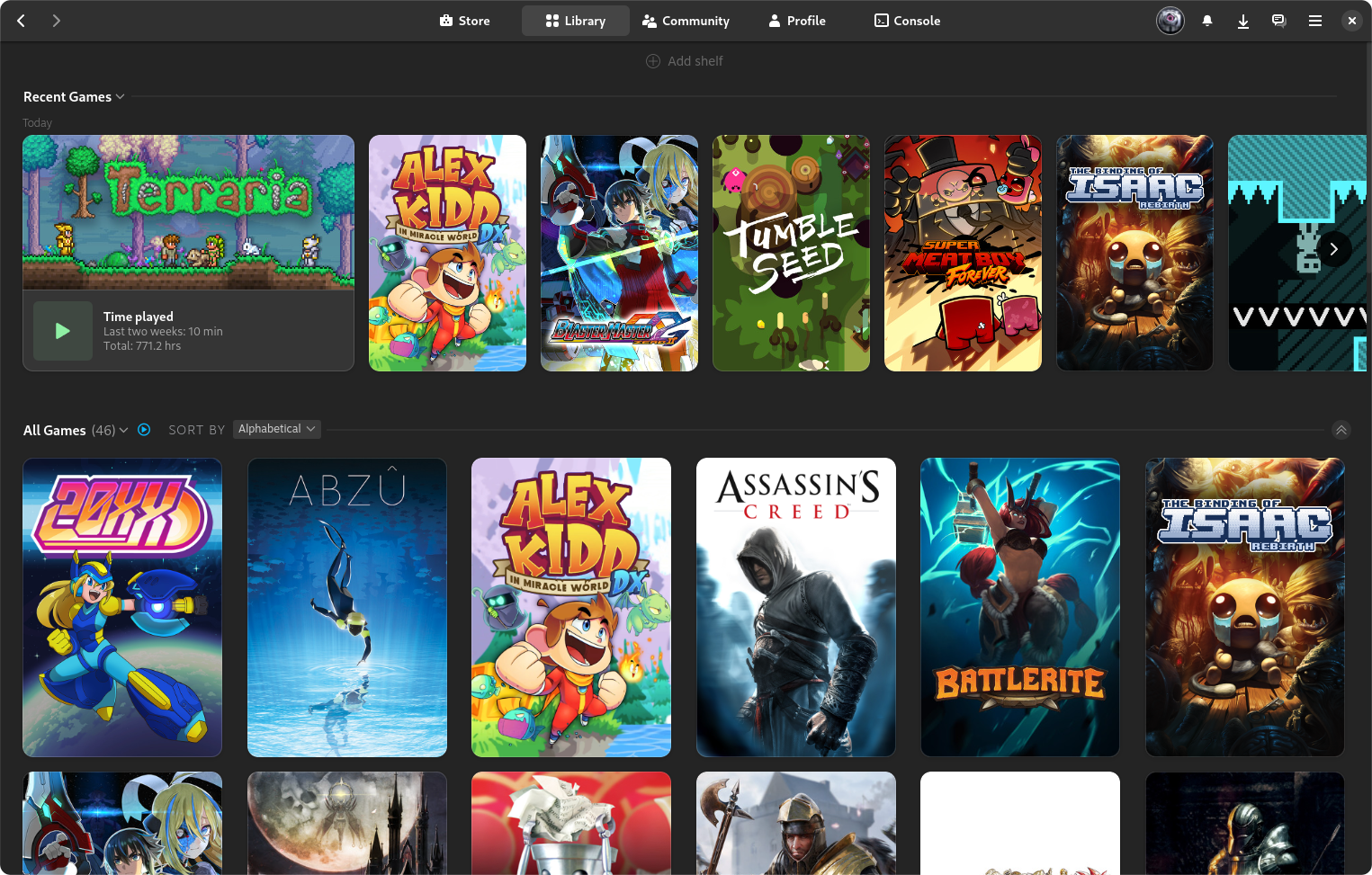Open friends chat icon
This screenshot has width=1372, height=875.
click(x=1278, y=21)
